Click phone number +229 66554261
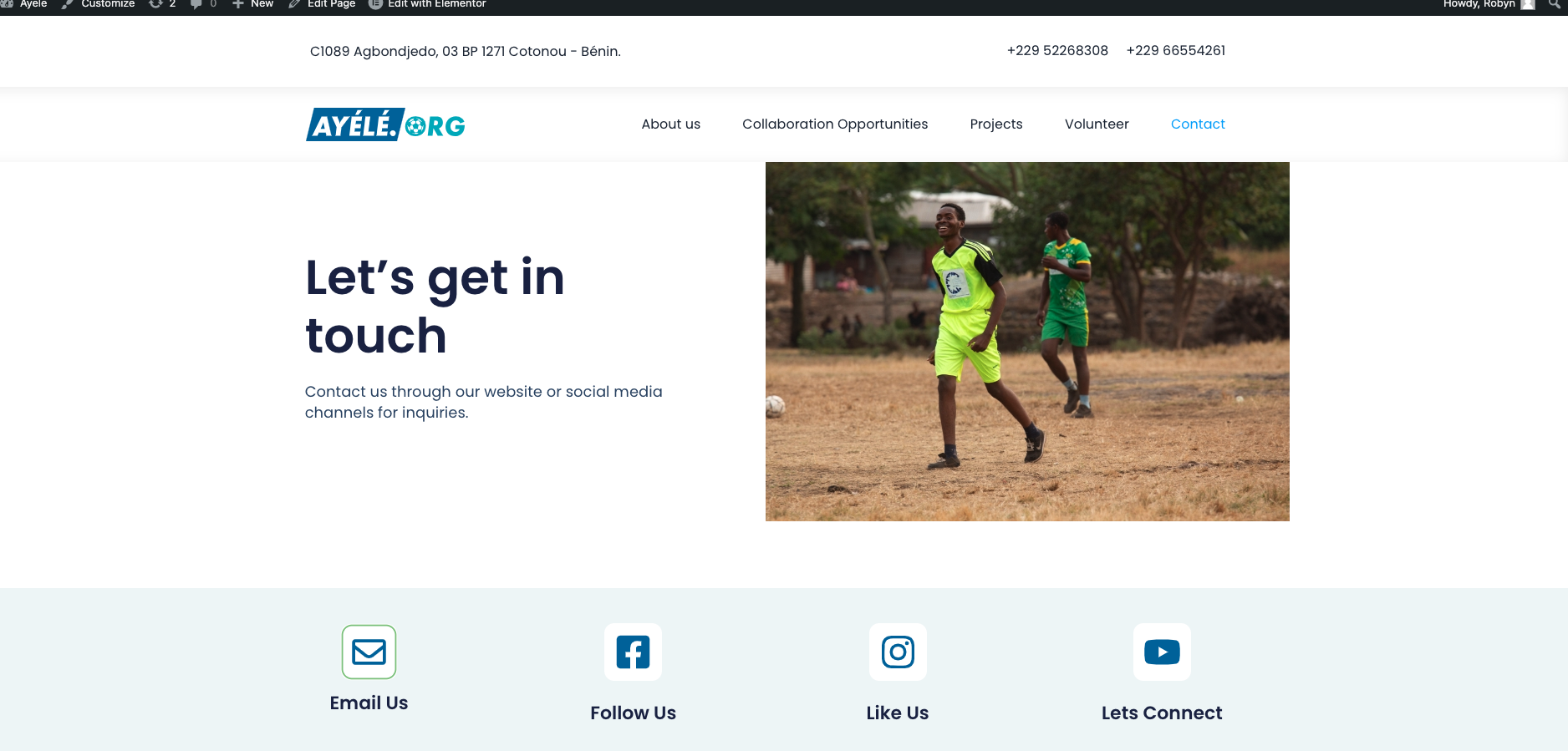This screenshot has height=751, width=1568. [x=1176, y=50]
